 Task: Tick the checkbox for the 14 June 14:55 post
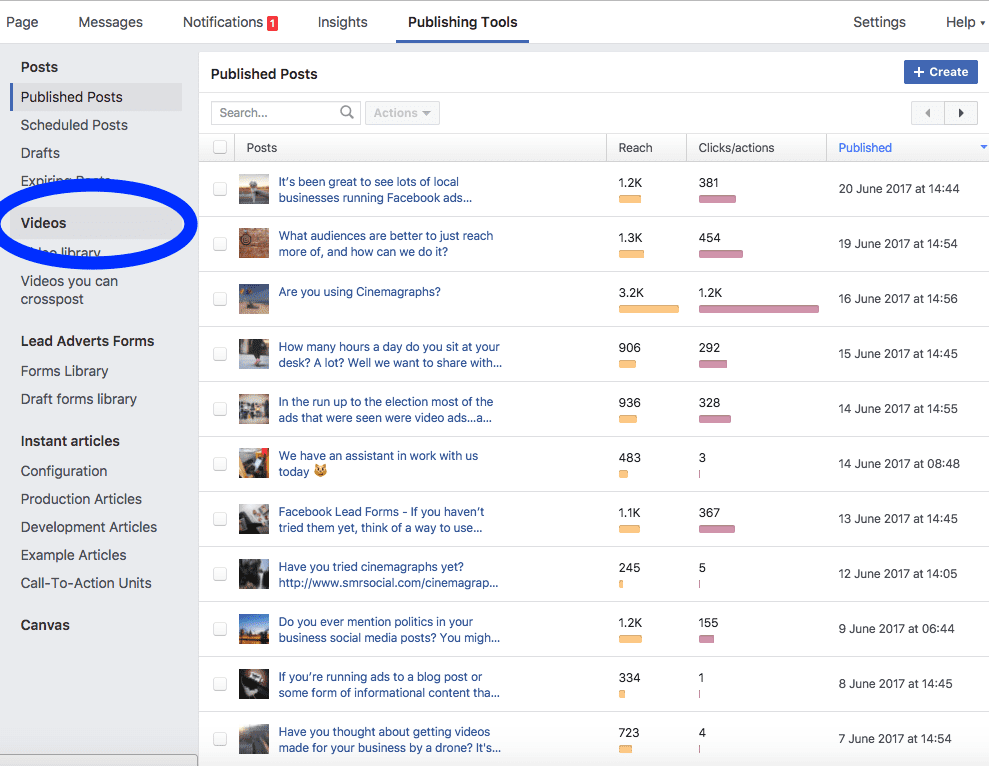219,408
